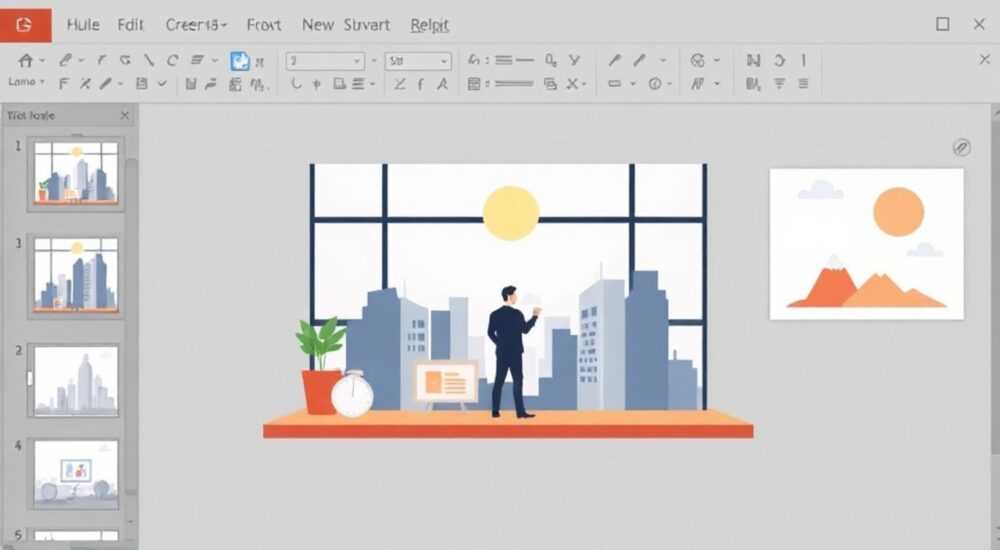Viewport: 1000px width, 550px height.
Task: Click the circular arrow icon in the top toolbar row
Action: point(779,61)
